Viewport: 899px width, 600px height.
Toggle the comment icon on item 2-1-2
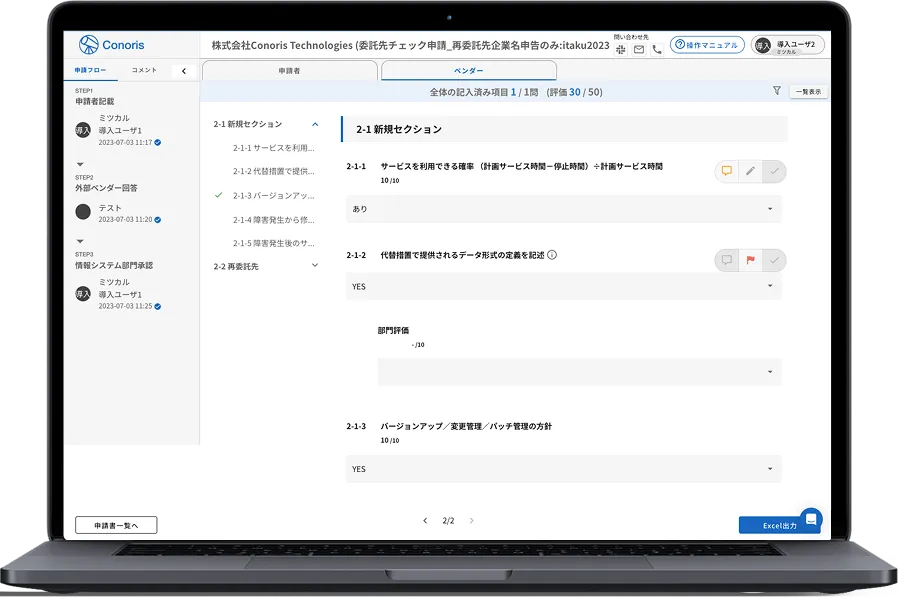[727, 259]
